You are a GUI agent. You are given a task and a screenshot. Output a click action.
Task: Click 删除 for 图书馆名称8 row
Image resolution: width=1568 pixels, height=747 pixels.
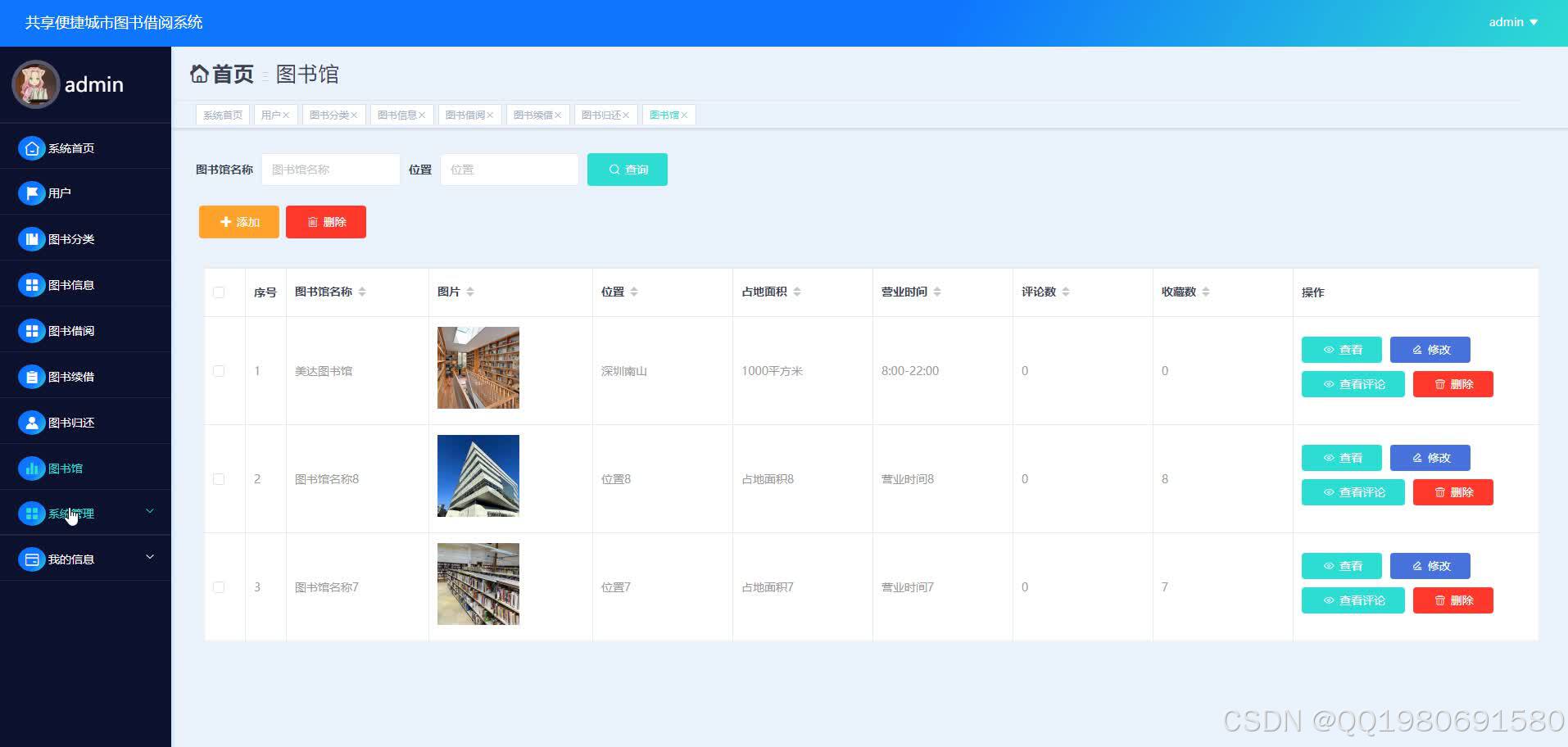coord(1453,492)
